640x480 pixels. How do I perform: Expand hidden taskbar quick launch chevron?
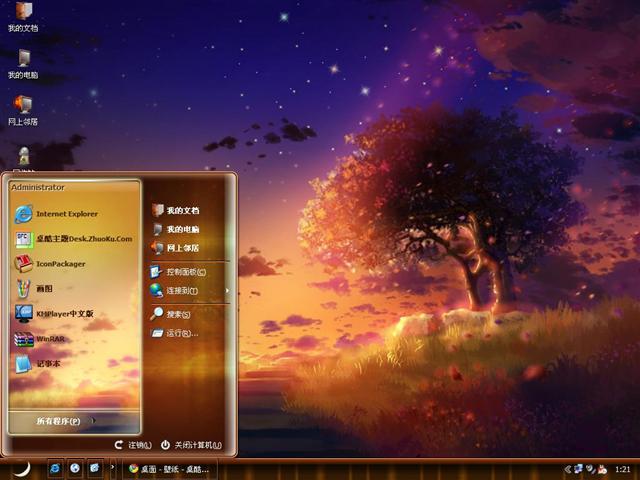pos(112,467)
